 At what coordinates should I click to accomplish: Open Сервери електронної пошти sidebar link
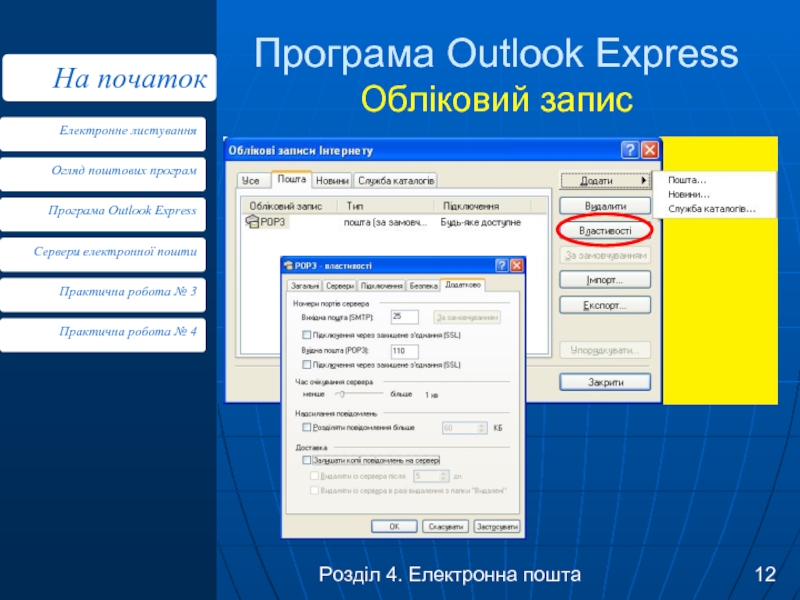(x=103, y=253)
